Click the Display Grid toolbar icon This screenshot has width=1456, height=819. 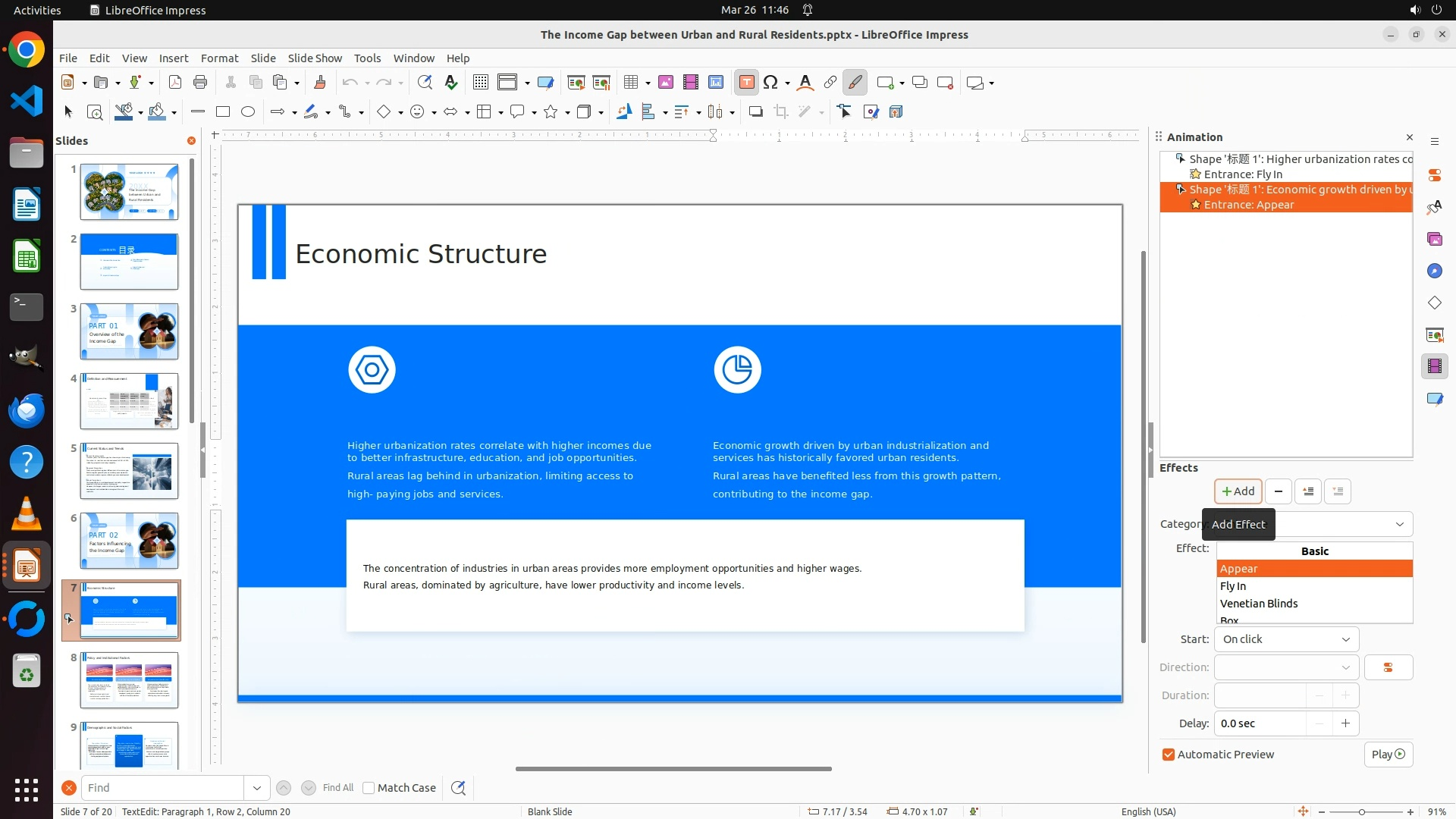(x=480, y=83)
